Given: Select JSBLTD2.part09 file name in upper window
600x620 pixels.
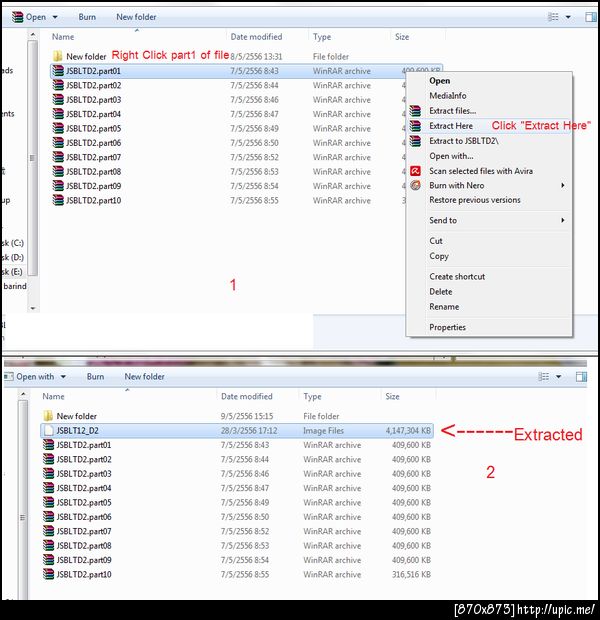Looking at the screenshot, I should click(x=93, y=186).
